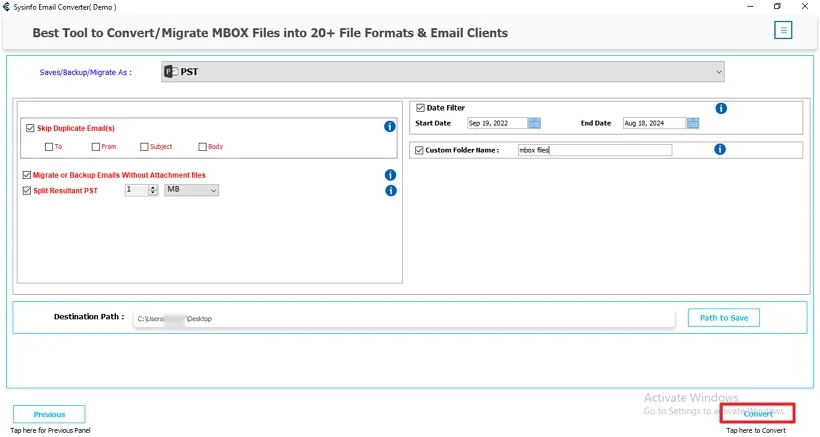This screenshot has height=437, width=820.
Task: Open the Start Date calendar picker icon
Action: tap(534, 123)
